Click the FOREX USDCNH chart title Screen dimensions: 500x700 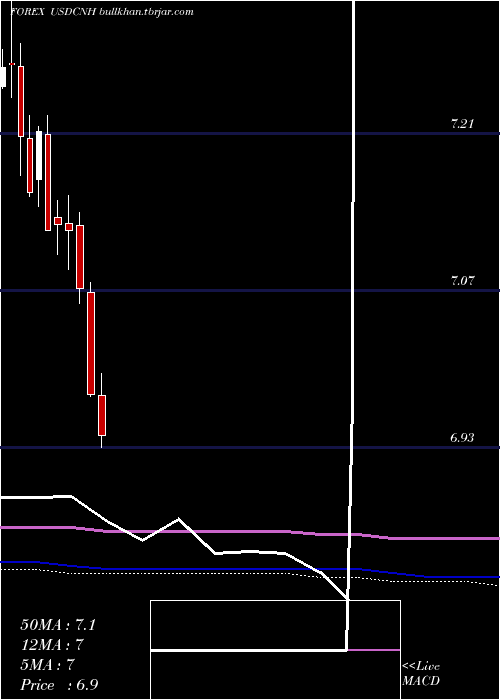pos(102,12)
